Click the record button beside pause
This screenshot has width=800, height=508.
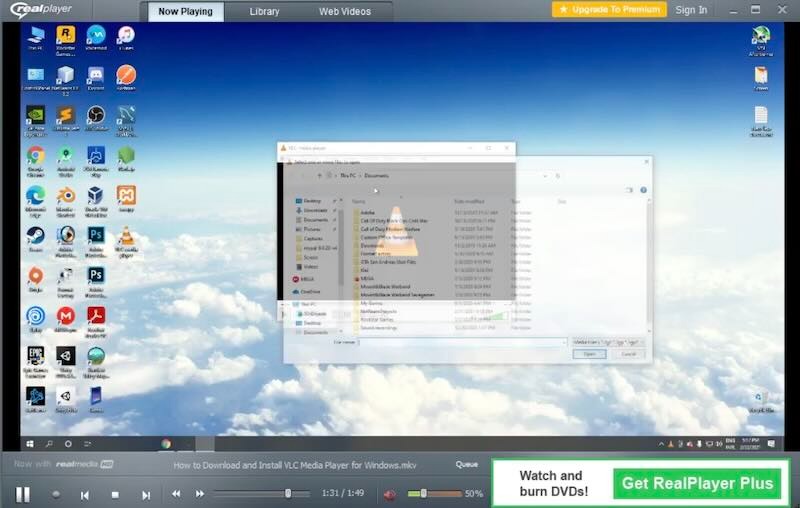56,494
